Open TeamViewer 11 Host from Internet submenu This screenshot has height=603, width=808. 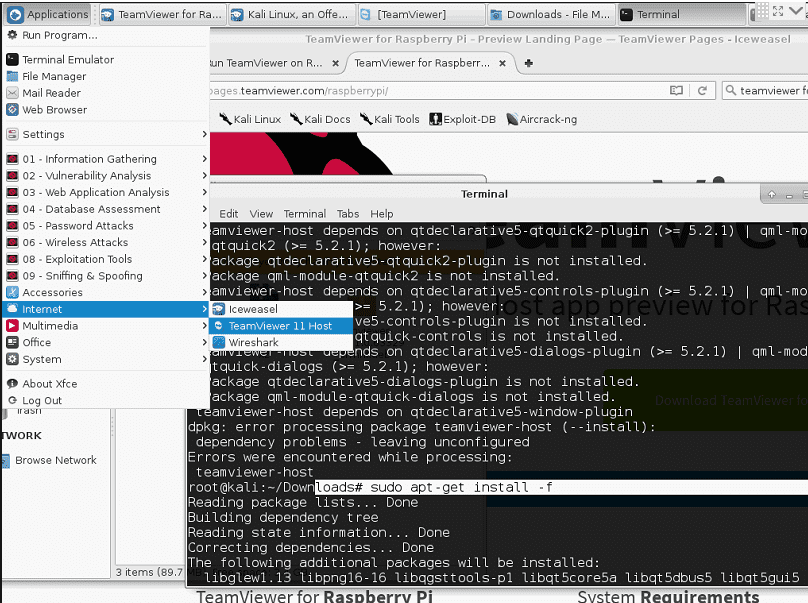coord(279,326)
